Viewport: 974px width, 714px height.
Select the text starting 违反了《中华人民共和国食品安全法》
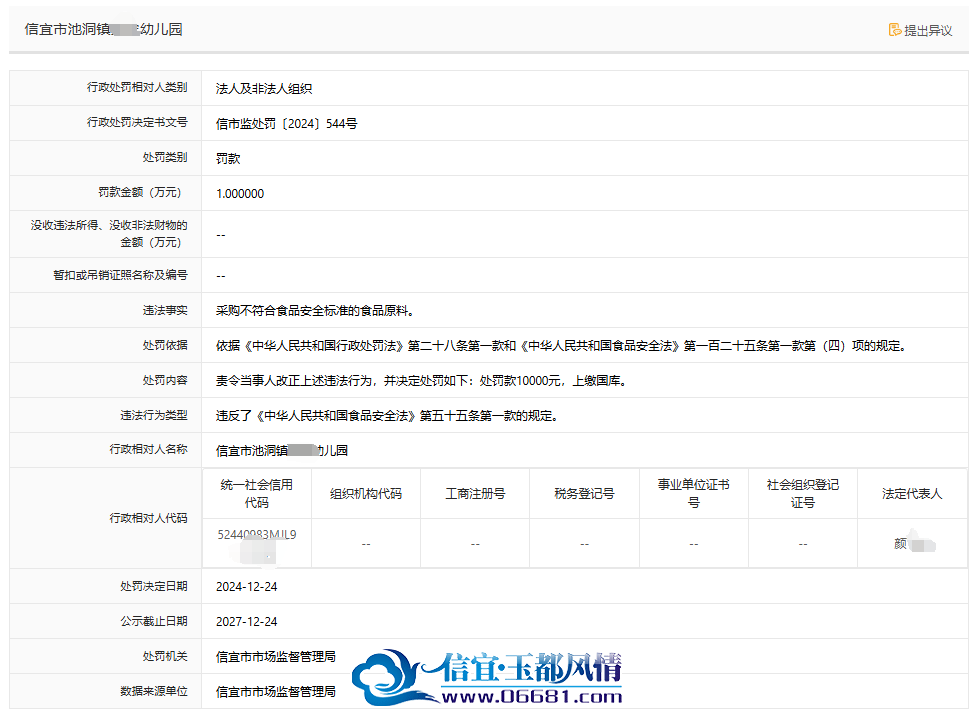point(388,416)
